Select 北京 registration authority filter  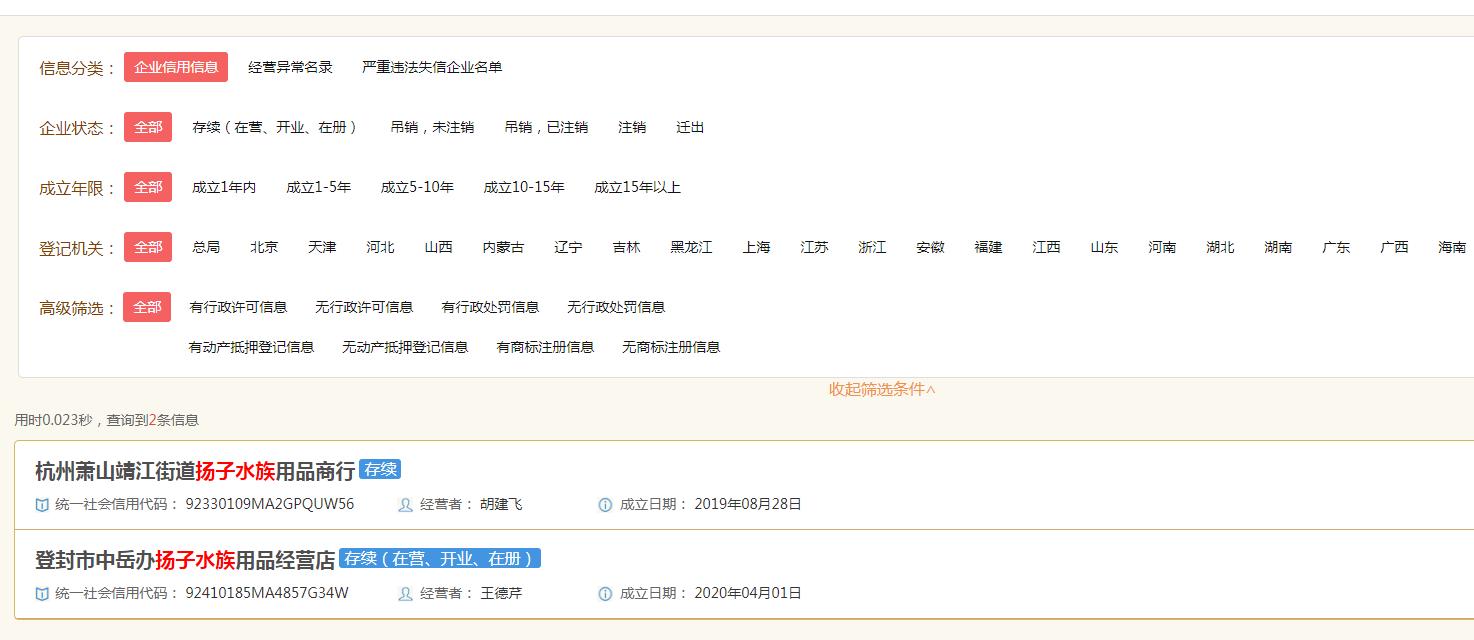(x=265, y=247)
